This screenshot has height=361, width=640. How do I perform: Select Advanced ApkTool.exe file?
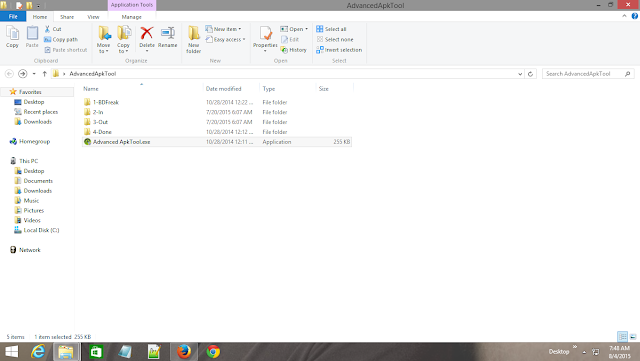point(217,142)
